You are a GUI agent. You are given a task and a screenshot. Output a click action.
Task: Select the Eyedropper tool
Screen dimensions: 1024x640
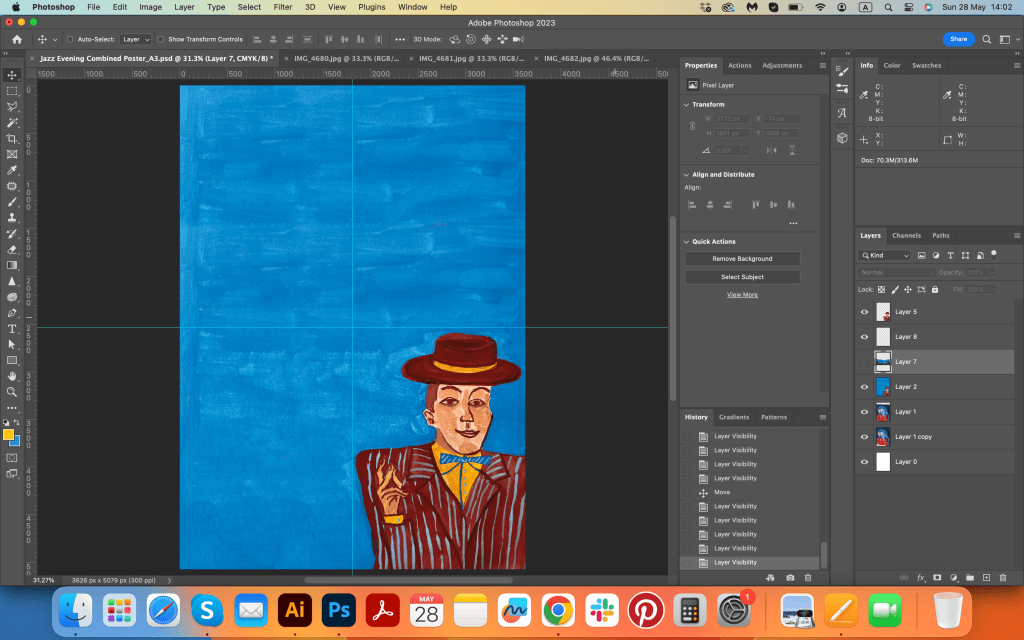(12, 170)
